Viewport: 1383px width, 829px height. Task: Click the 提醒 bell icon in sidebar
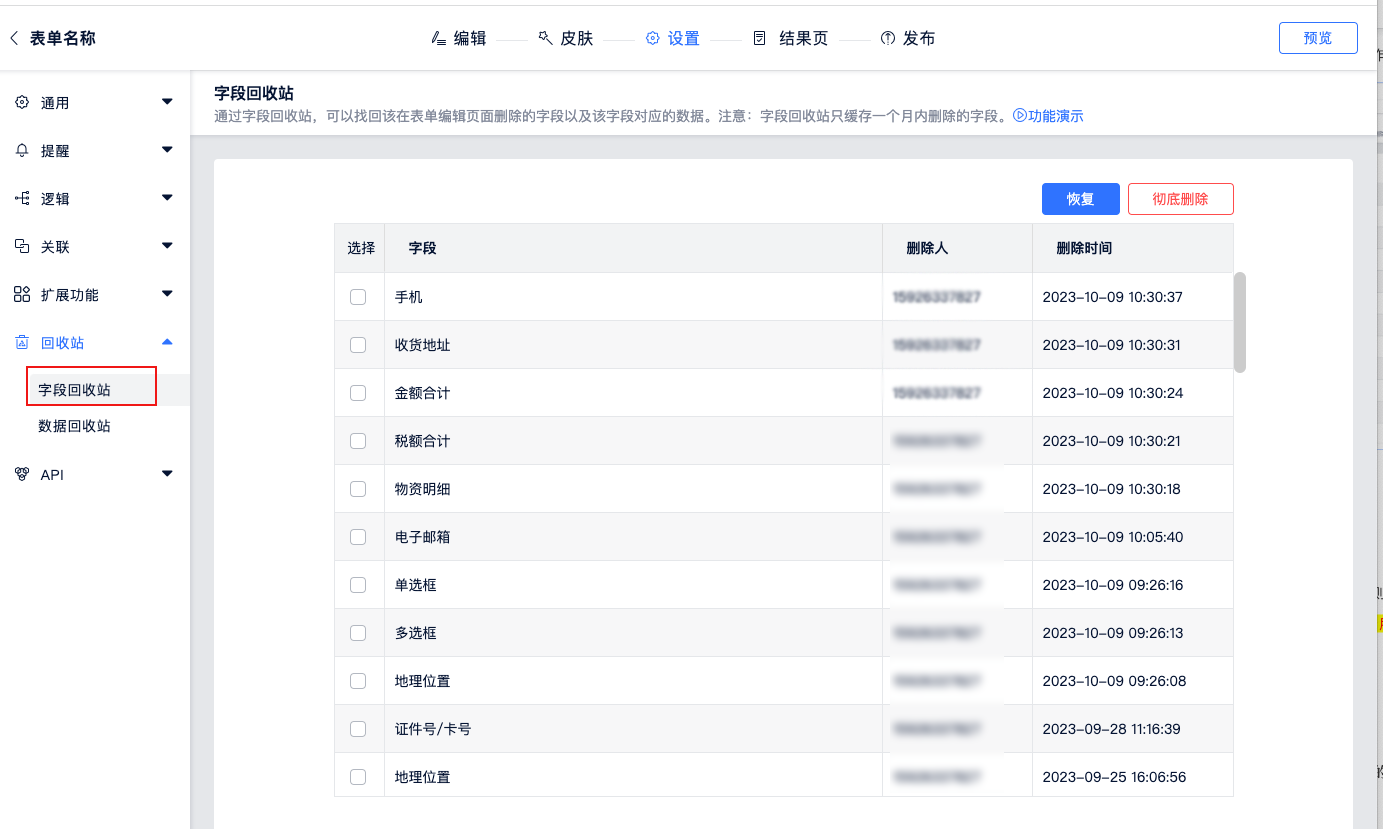pyautogui.click(x=22, y=150)
